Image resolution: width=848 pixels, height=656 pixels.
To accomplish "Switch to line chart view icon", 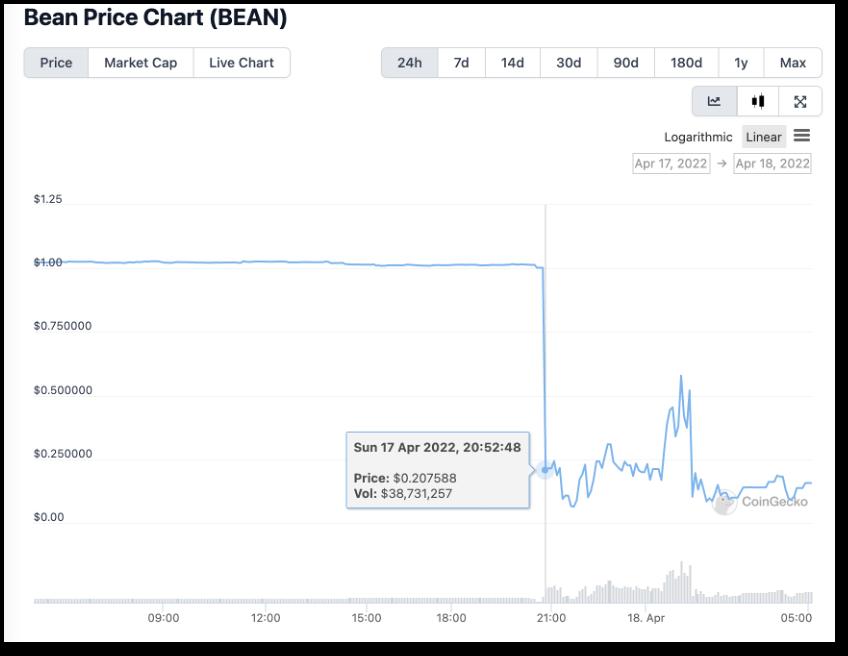I will (714, 101).
